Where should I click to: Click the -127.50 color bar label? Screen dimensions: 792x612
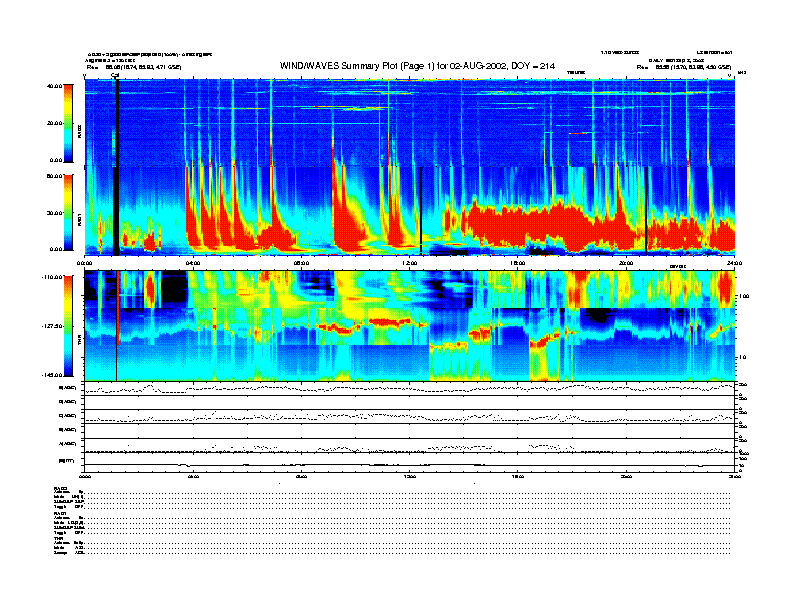(x=52, y=326)
